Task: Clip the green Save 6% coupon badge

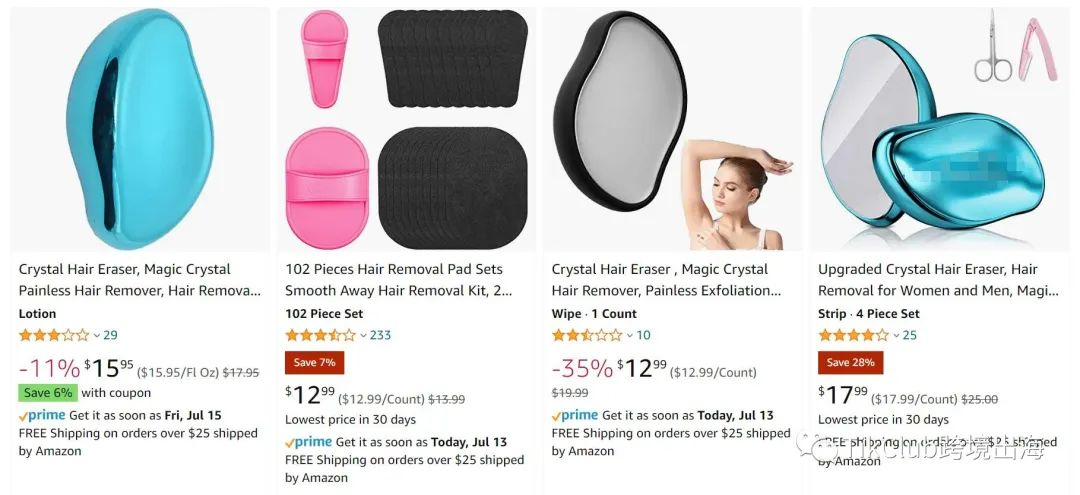Action: (x=48, y=392)
